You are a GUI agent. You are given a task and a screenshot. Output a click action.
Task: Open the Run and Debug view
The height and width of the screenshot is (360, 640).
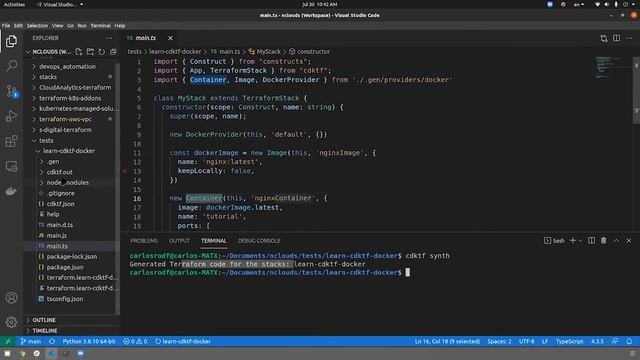coord(11,116)
